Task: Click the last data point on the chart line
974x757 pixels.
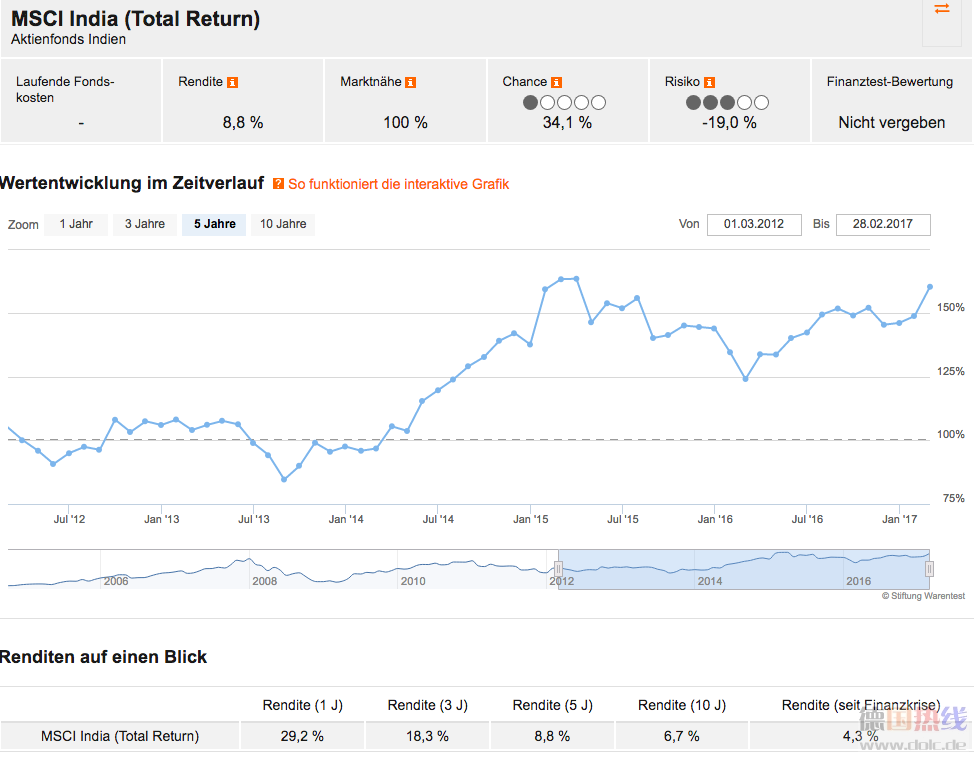Action: [930, 287]
